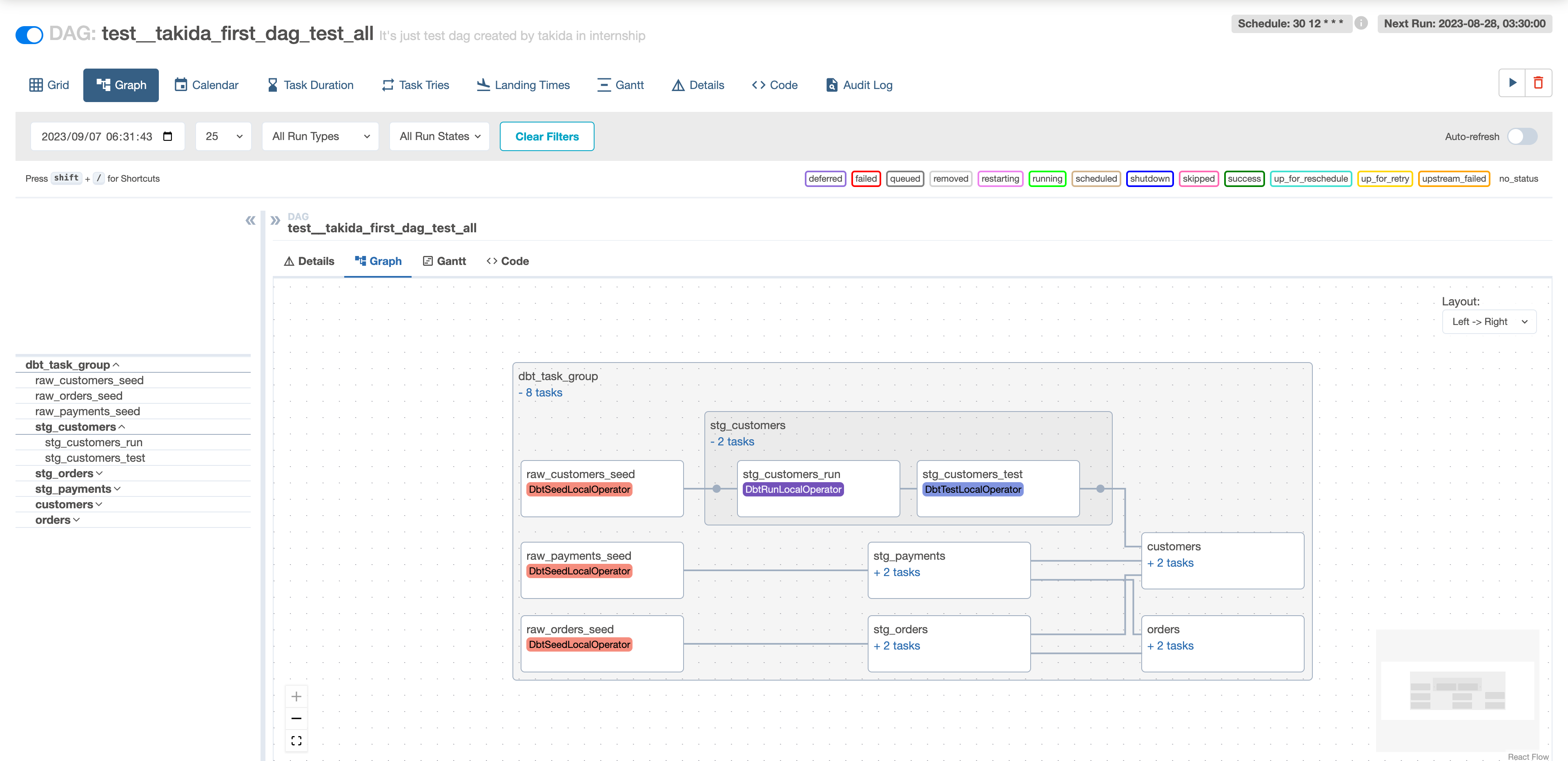Image resolution: width=1568 pixels, height=761 pixels.
Task: Click the schedule info icon
Action: pos(1362,24)
